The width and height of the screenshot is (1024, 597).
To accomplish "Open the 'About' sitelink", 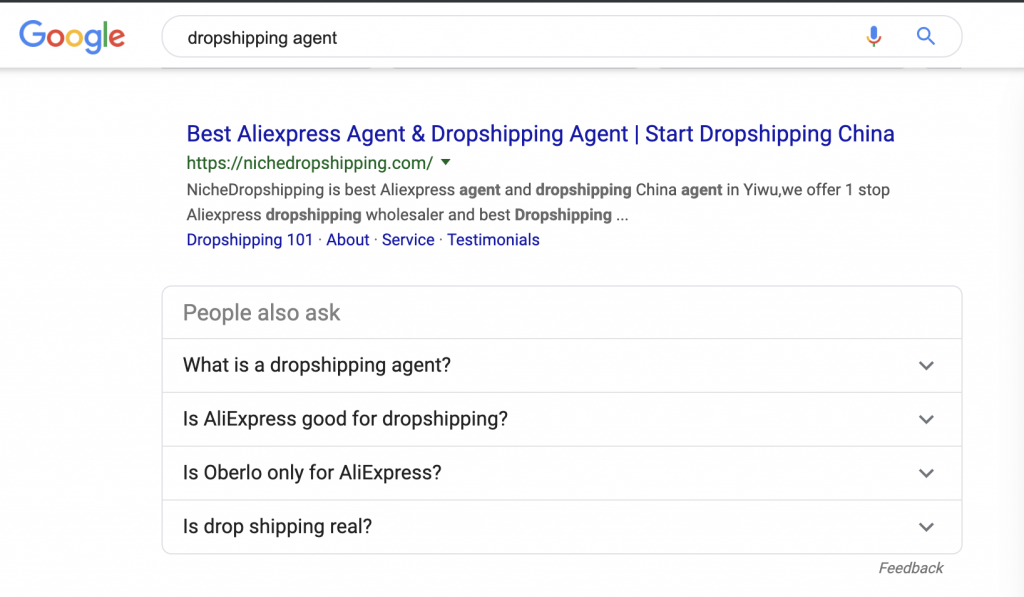I will (x=348, y=240).
